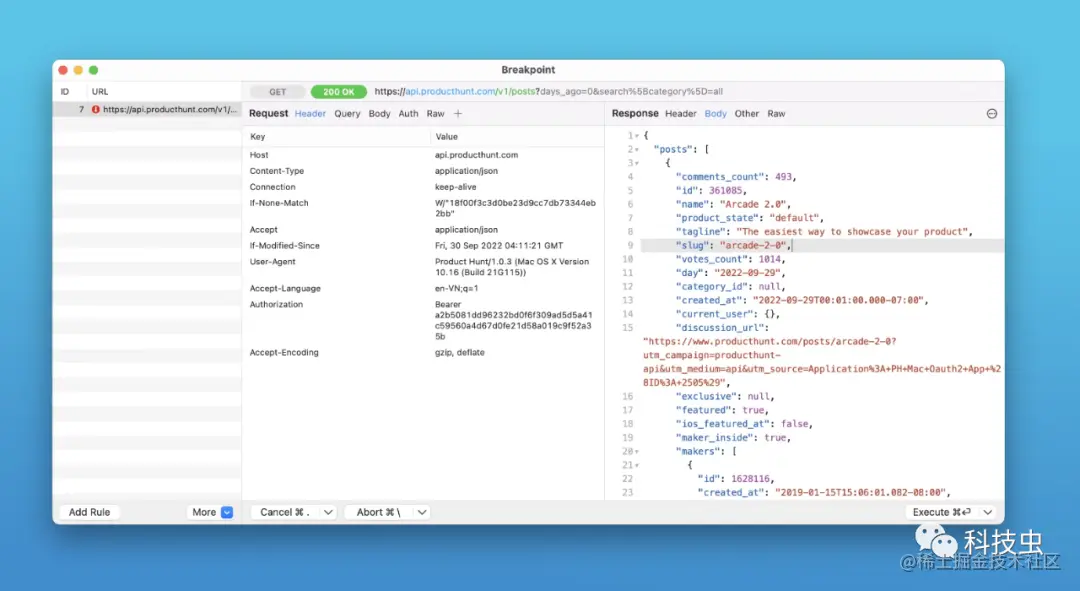
Task: Click the URL column header
Action: point(100,92)
